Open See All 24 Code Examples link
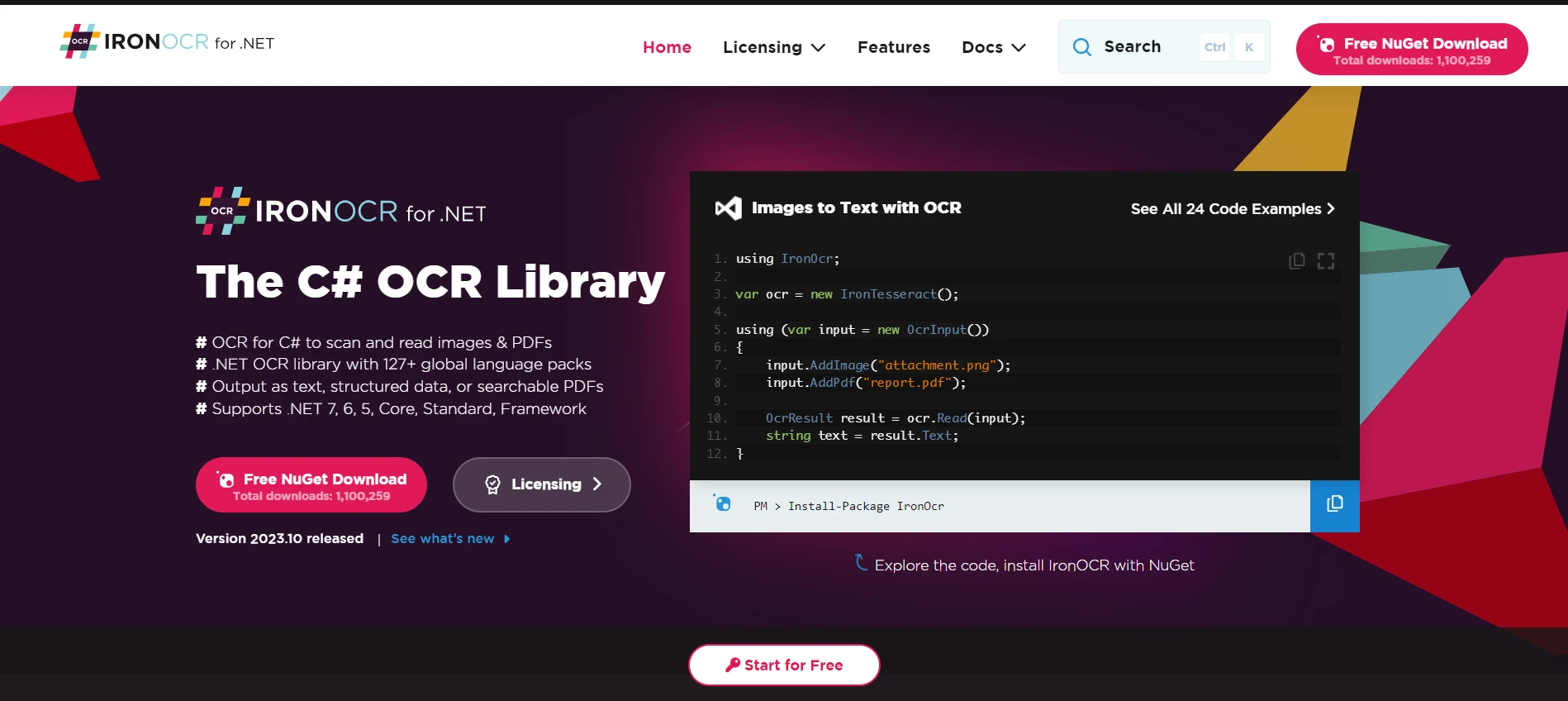This screenshot has width=1568, height=701. pos(1233,208)
